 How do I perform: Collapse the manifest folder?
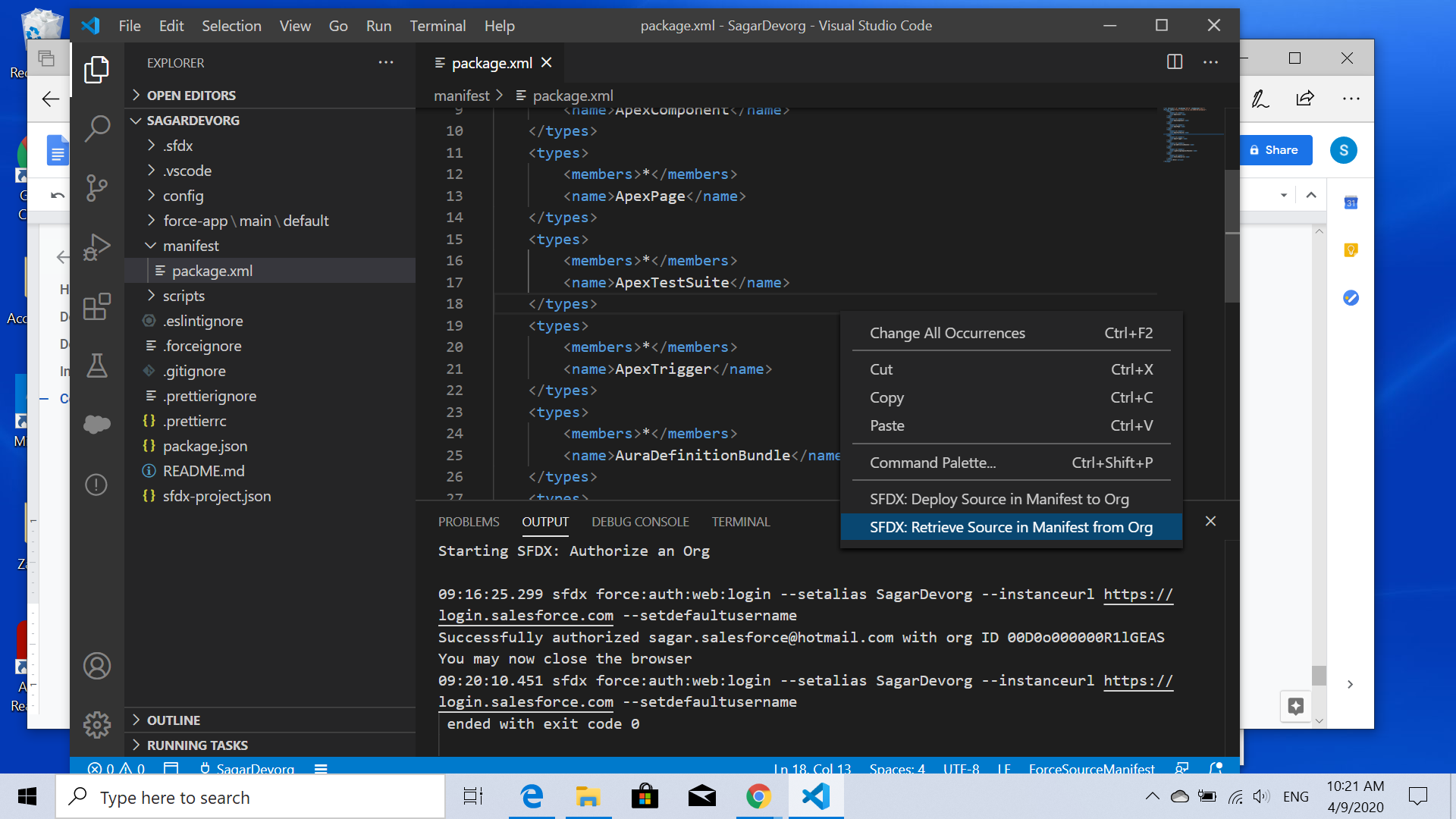270,246
